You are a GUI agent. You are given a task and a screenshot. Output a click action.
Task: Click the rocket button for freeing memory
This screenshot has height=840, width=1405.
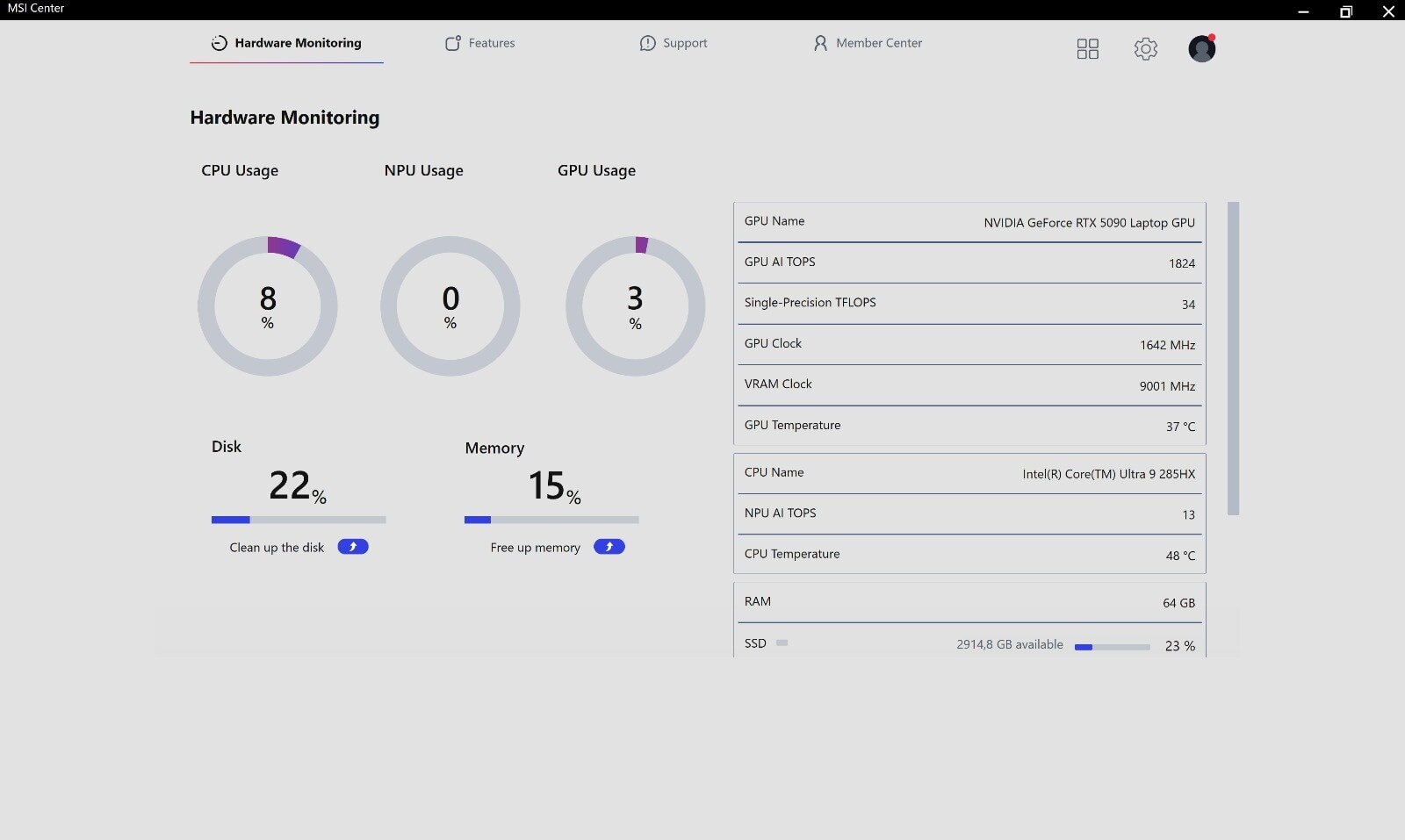coord(609,547)
